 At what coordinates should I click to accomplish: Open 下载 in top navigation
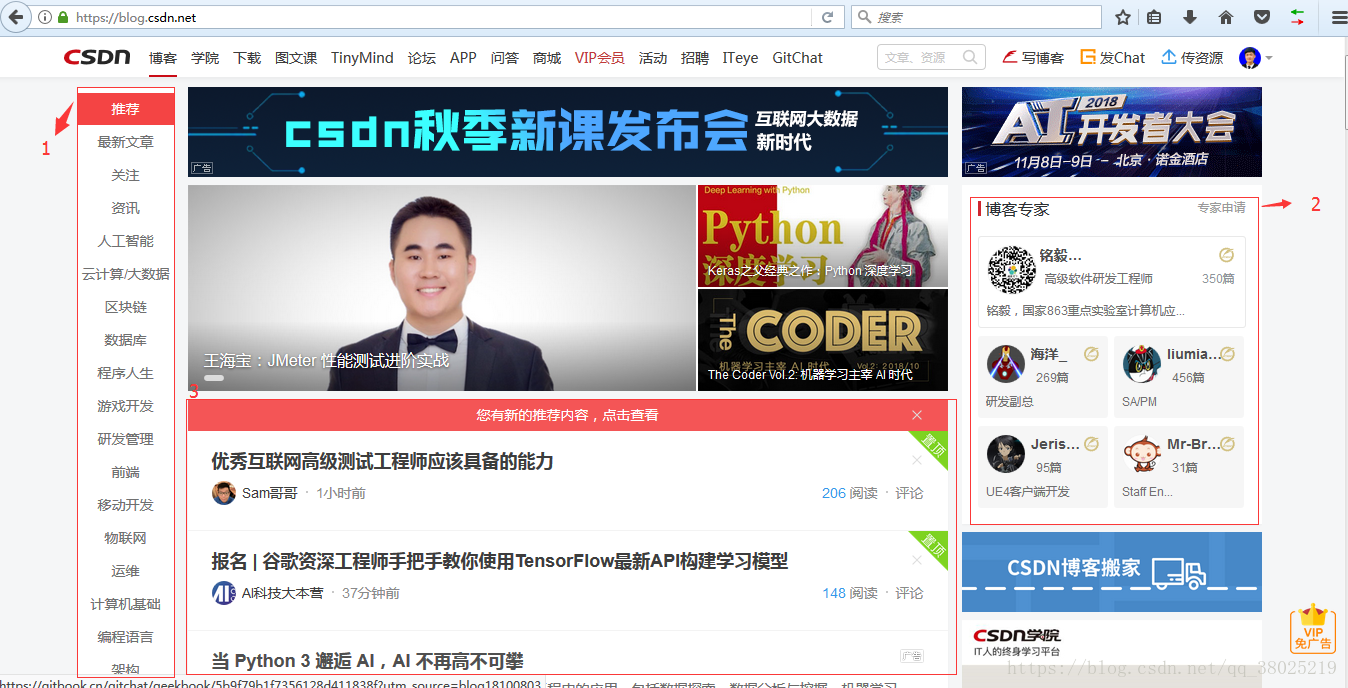point(247,58)
